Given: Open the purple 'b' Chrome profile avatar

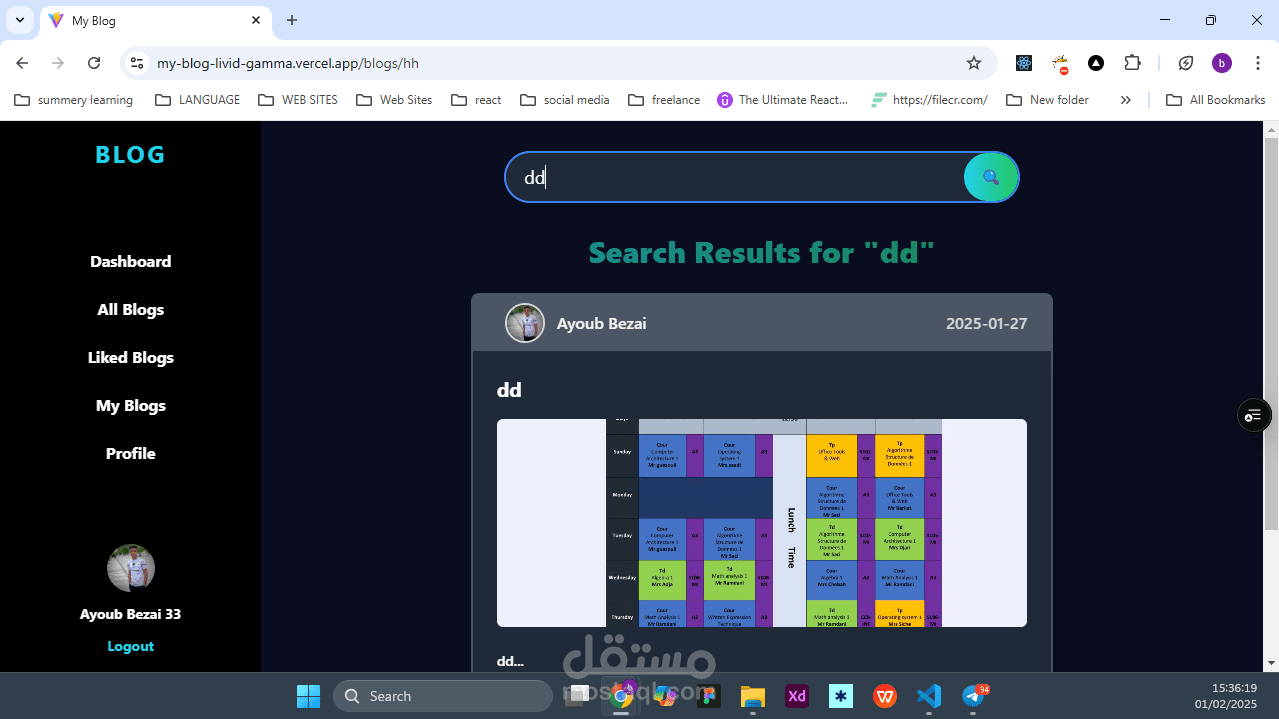Looking at the screenshot, I should [x=1222, y=63].
